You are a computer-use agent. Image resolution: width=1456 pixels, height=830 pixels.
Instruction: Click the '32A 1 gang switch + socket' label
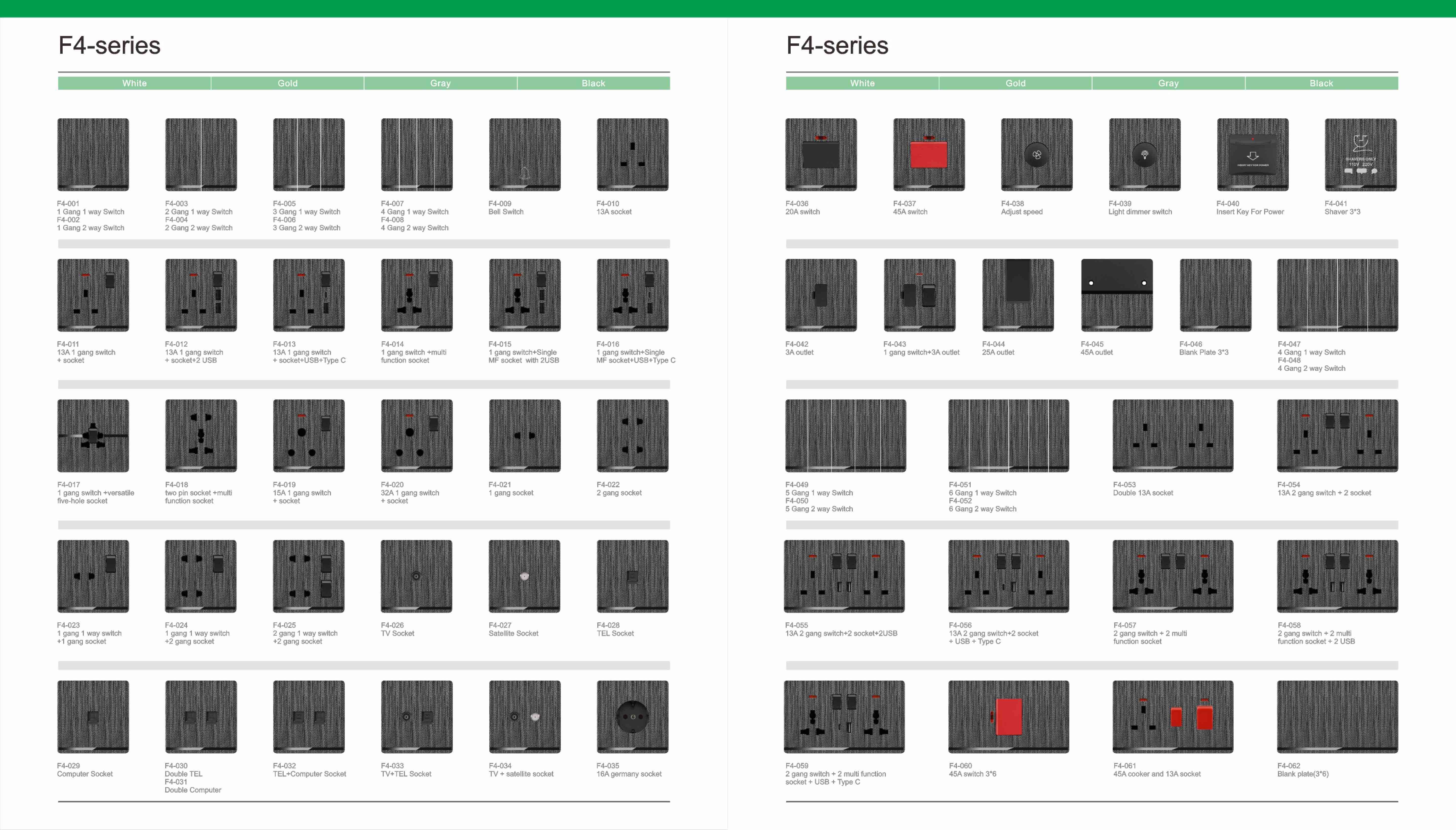(x=410, y=497)
